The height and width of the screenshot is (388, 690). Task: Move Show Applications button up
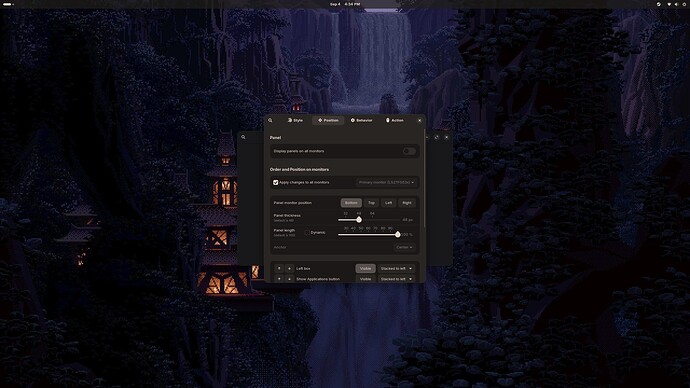(x=279, y=279)
